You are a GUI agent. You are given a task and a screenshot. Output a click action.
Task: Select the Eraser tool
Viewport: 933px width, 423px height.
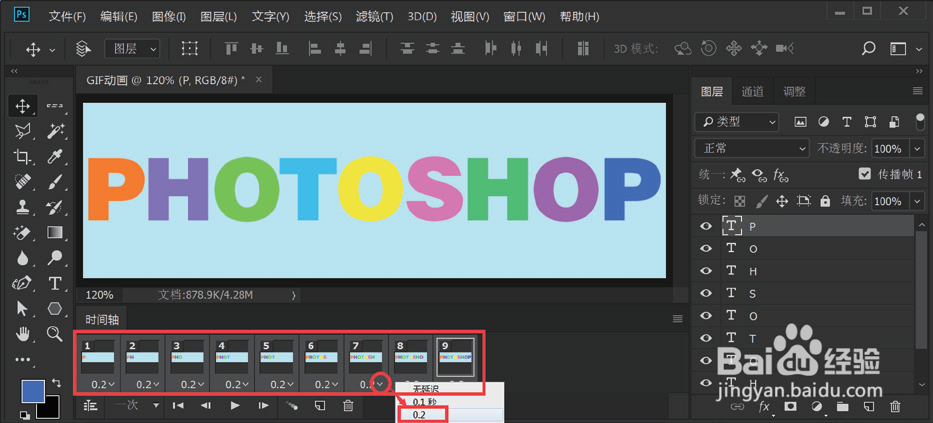click(x=23, y=232)
